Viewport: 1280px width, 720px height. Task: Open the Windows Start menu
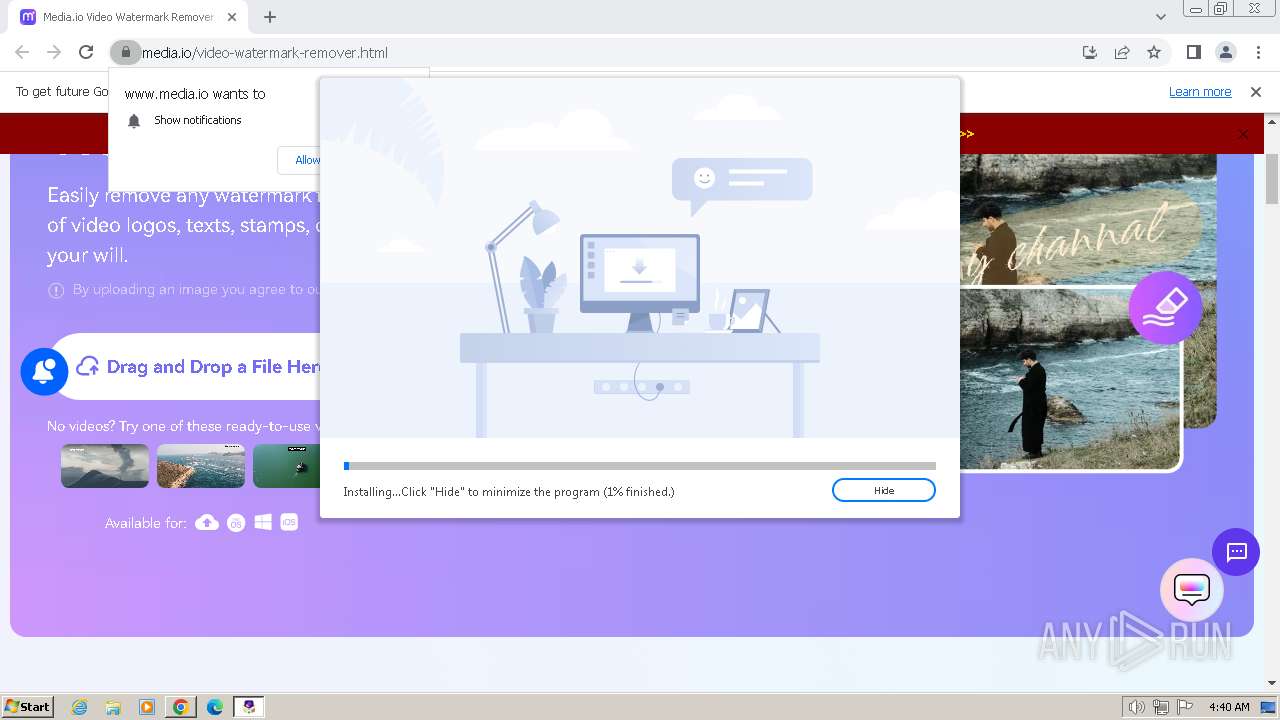click(27, 706)
